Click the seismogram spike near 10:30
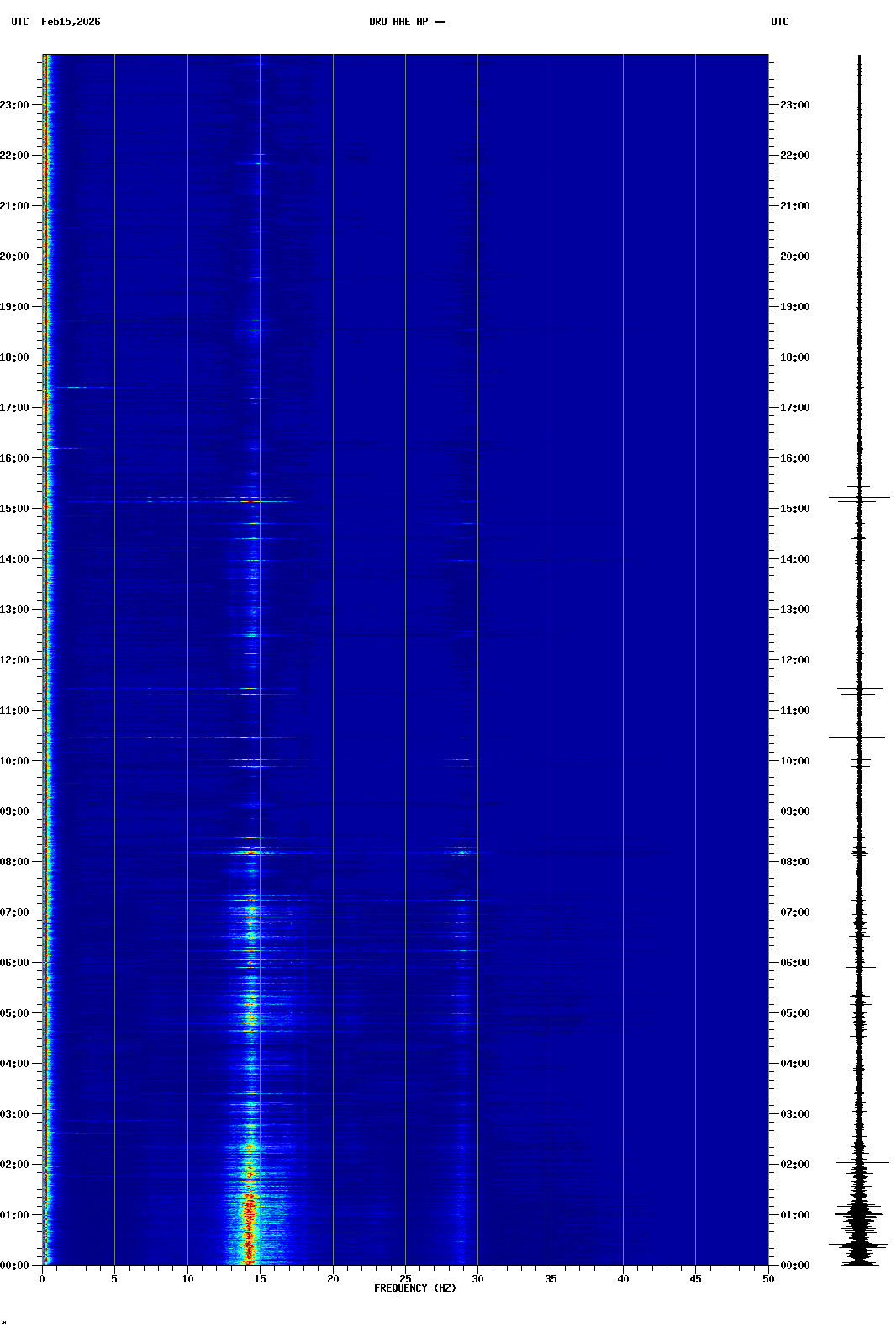Viewport: 896px width, 1332px height. point(857,737)
